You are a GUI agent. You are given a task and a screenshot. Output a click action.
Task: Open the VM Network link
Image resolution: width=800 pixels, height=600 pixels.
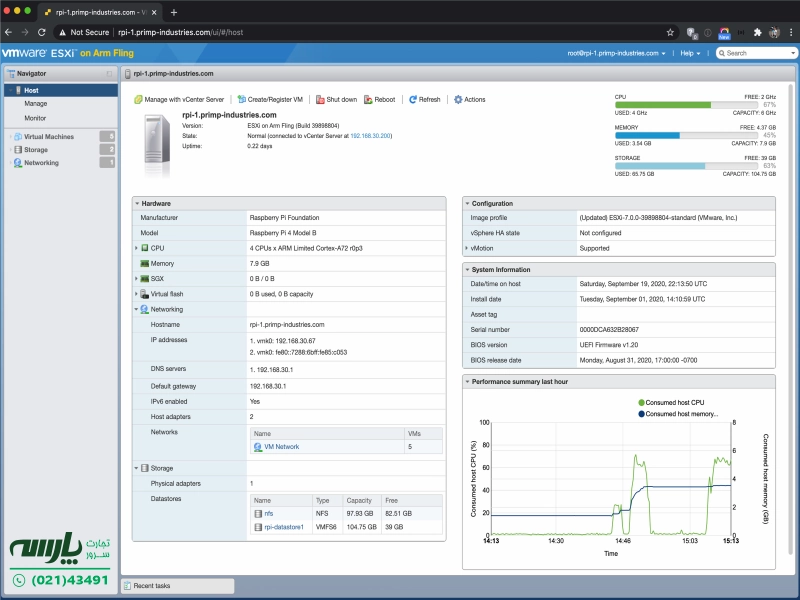(282, 447)
